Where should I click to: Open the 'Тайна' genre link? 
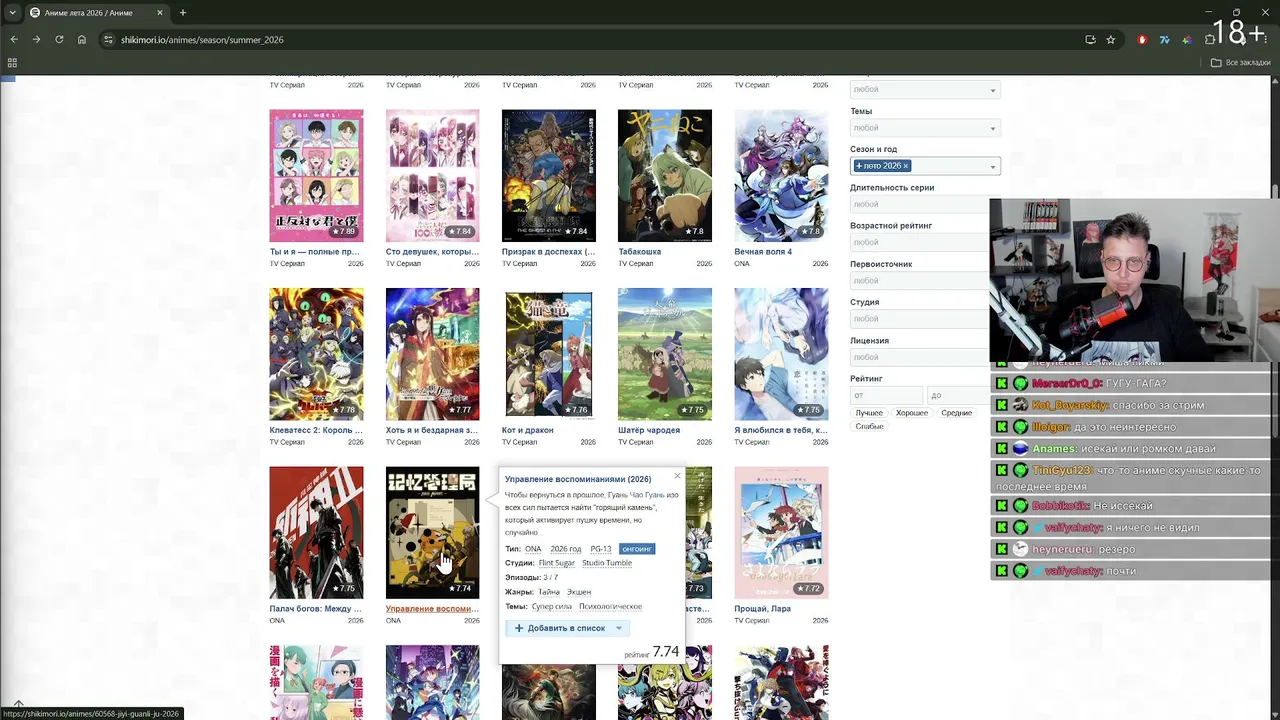click(x=549, y=592)
